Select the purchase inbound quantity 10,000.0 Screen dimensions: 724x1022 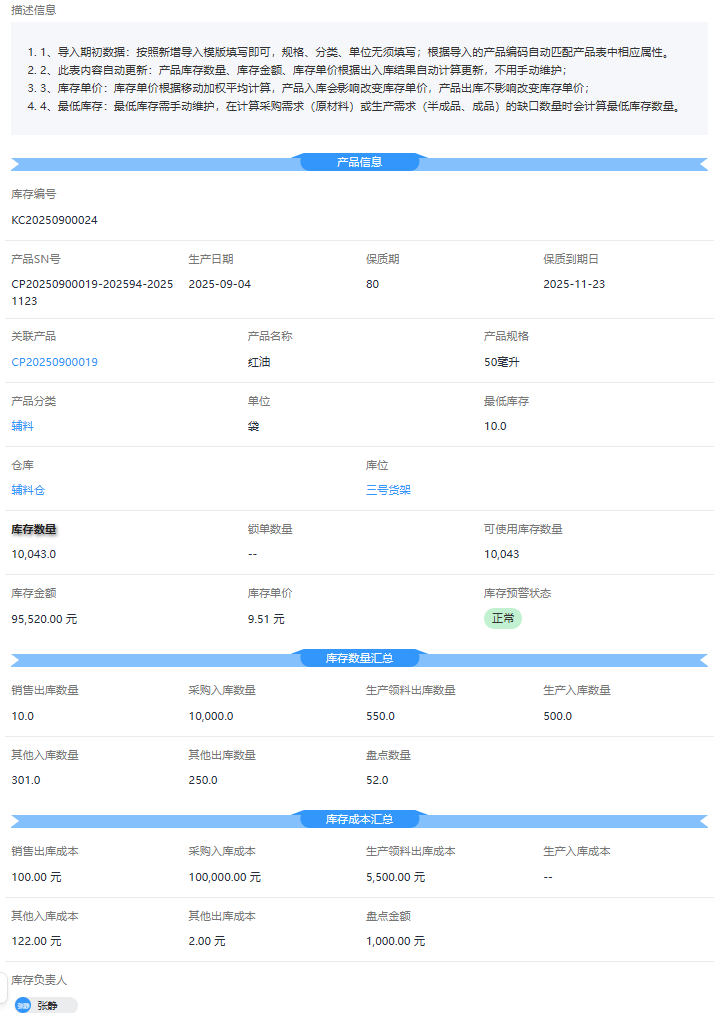point(211,716)
